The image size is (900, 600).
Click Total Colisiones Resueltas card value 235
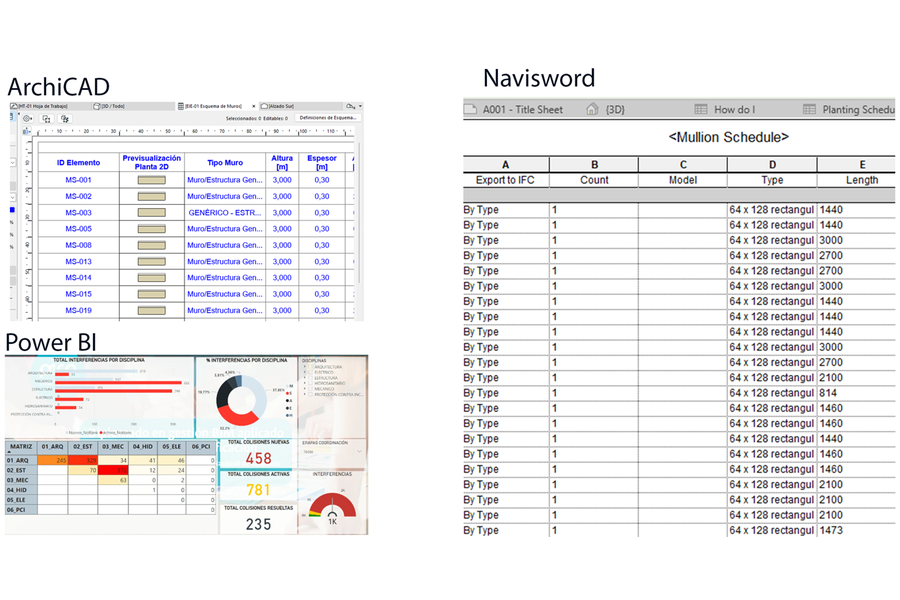click(x=258, y=524)
